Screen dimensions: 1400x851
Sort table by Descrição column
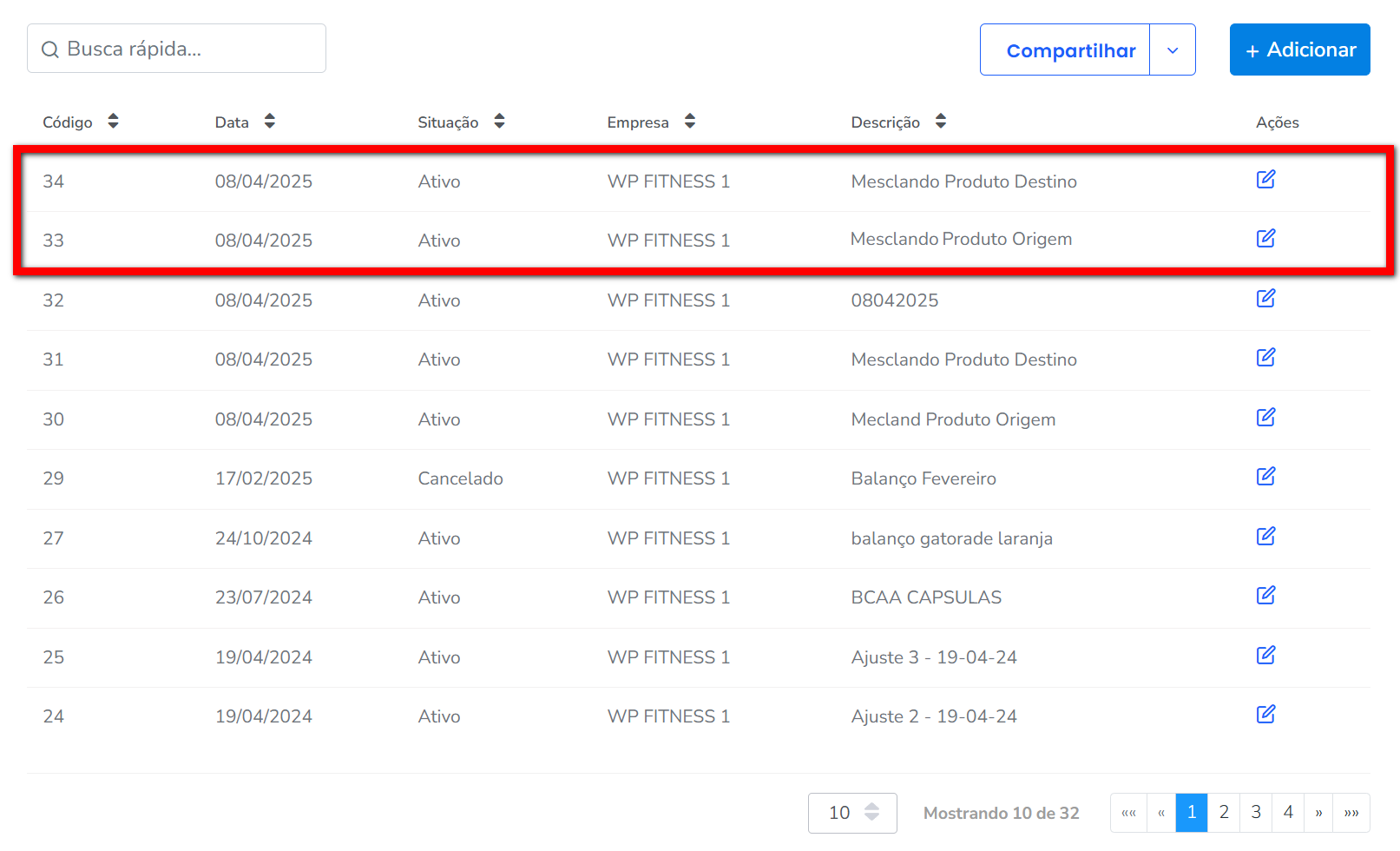coord(940,122)
